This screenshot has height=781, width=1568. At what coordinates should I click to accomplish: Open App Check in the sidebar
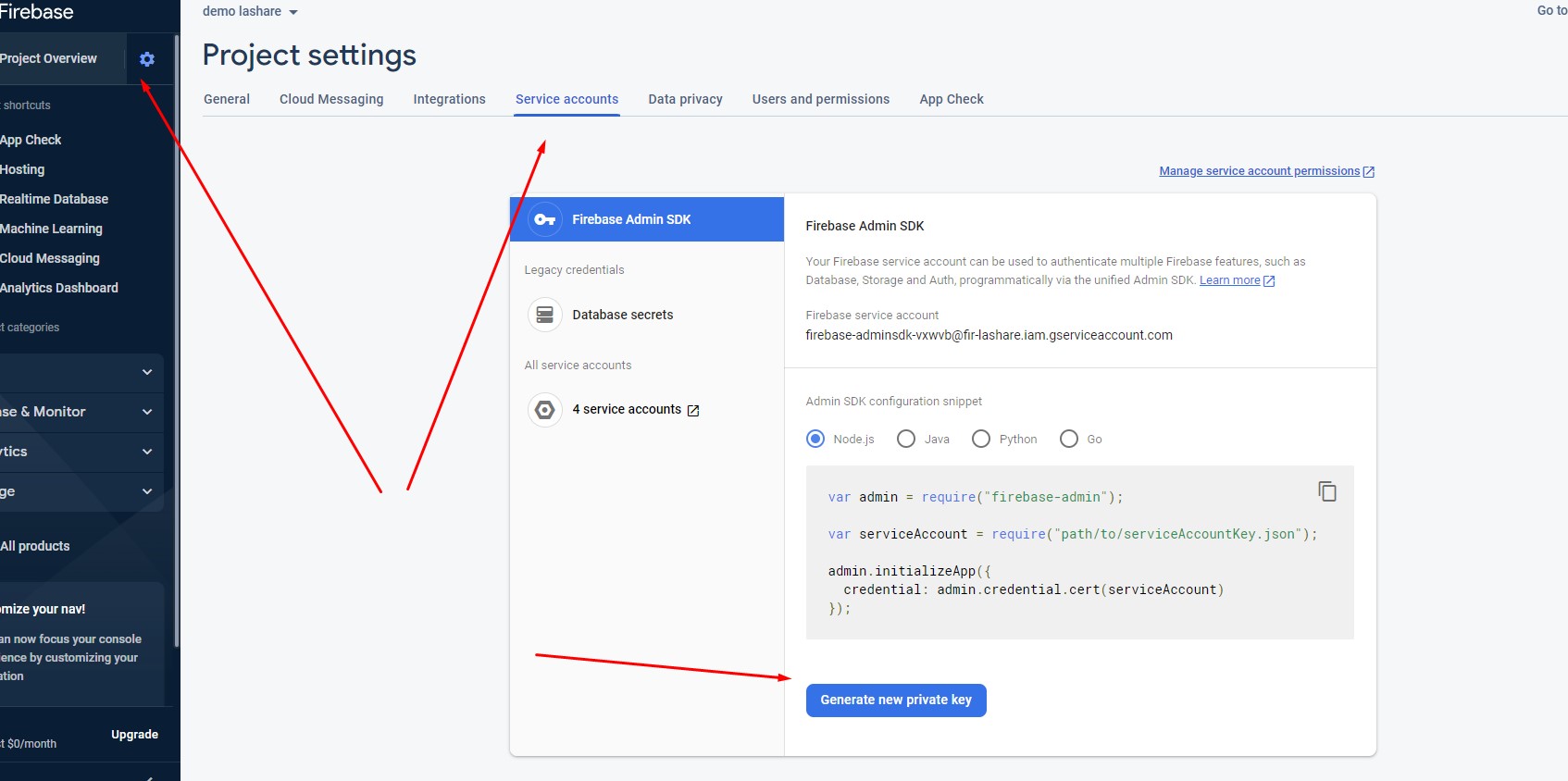31,140
